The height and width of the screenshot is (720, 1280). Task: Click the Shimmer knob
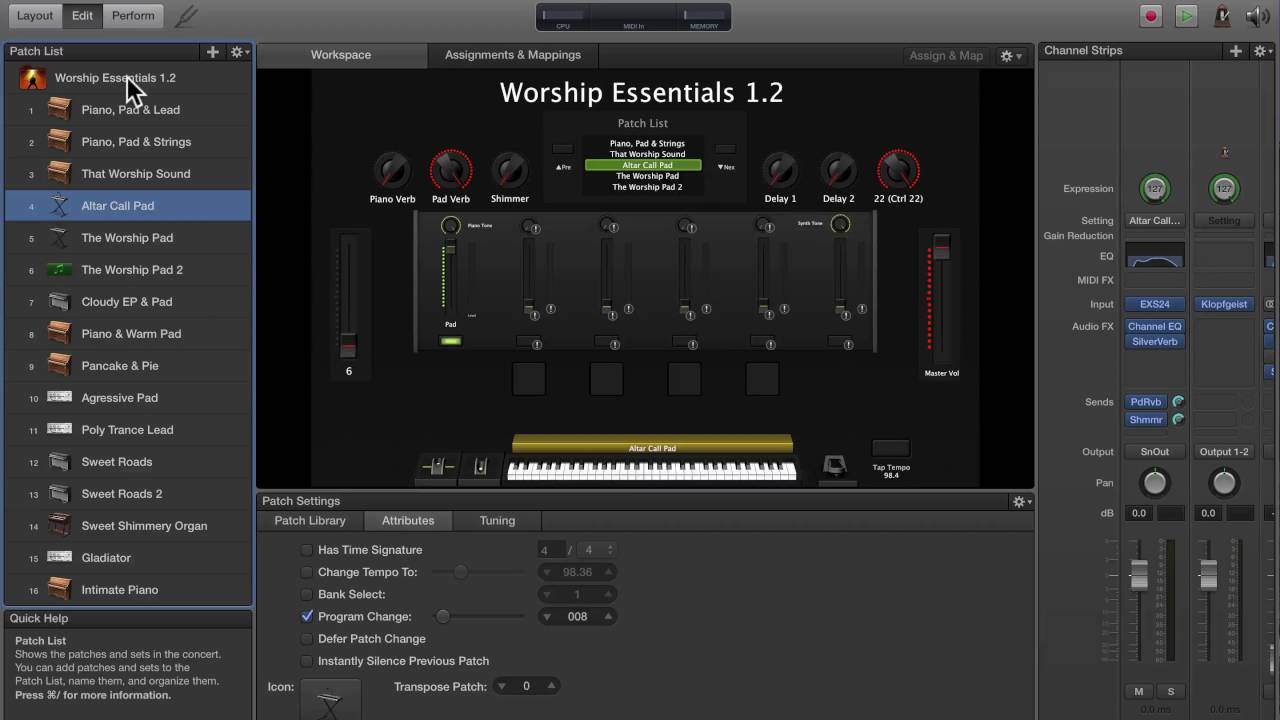coord(510,171)
